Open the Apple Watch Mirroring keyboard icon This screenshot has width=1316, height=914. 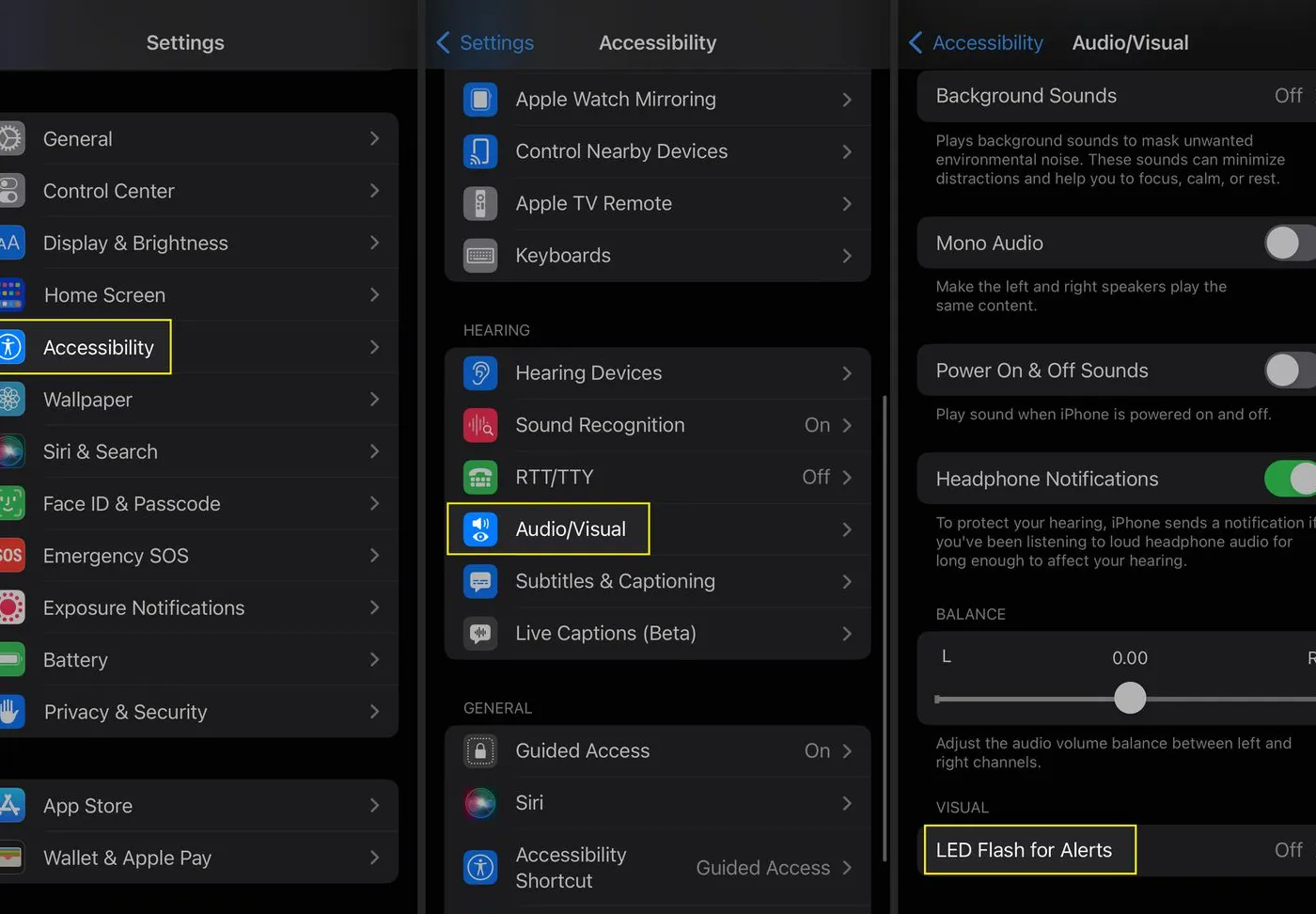[480, 99]
